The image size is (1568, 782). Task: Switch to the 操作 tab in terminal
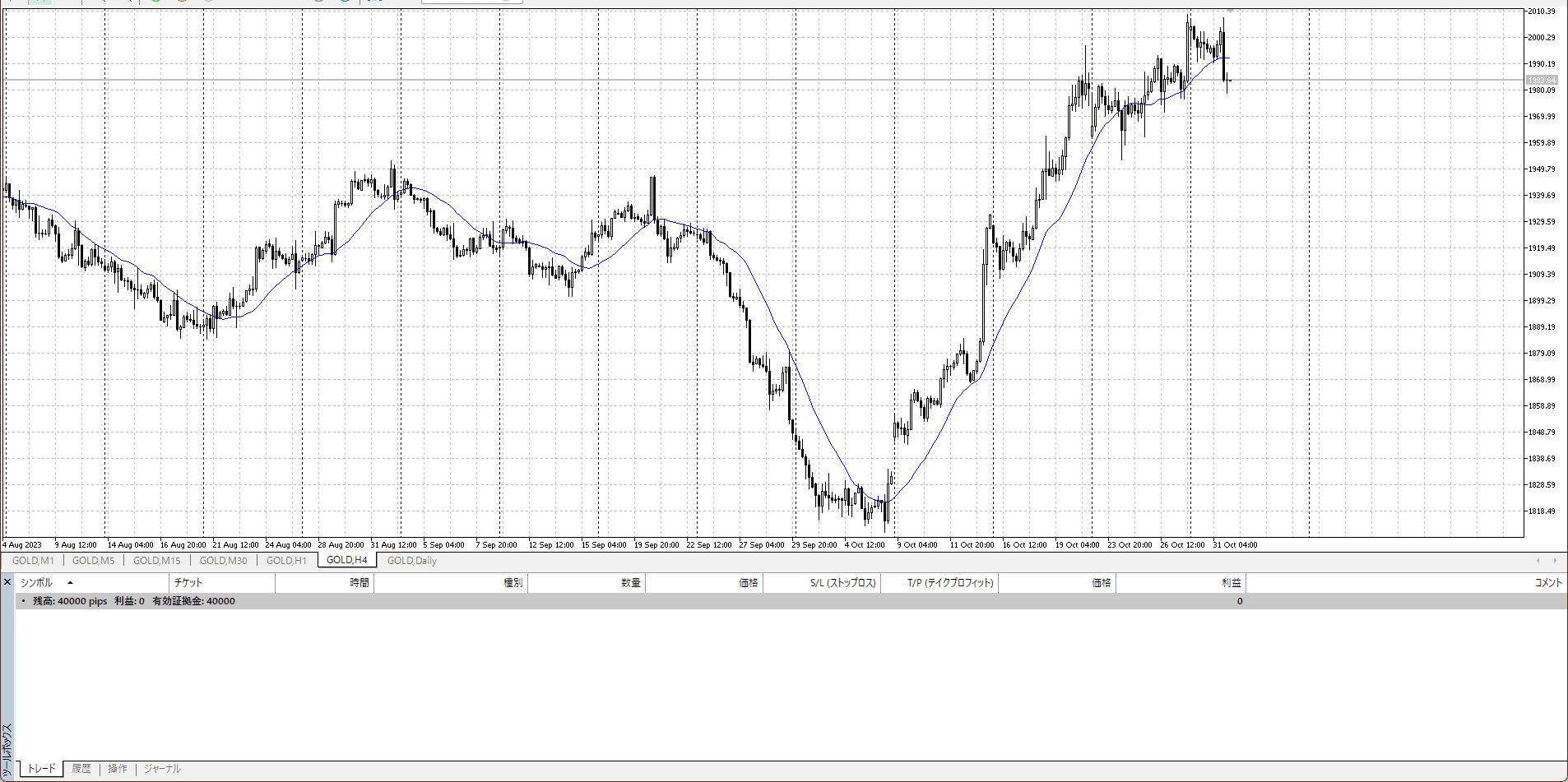pos(118,769)
